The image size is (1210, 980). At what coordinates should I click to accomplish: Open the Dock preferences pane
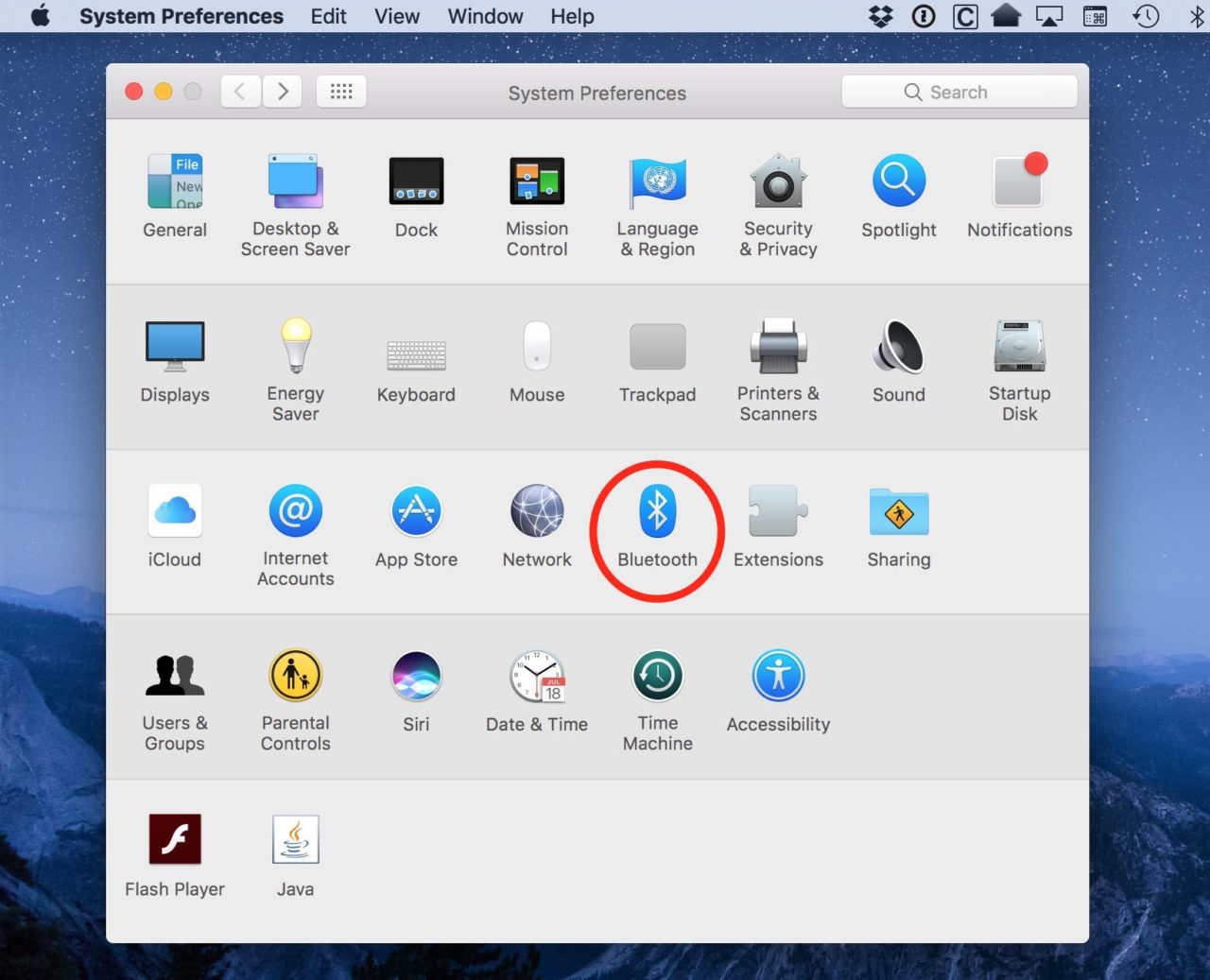click(416, 197)
